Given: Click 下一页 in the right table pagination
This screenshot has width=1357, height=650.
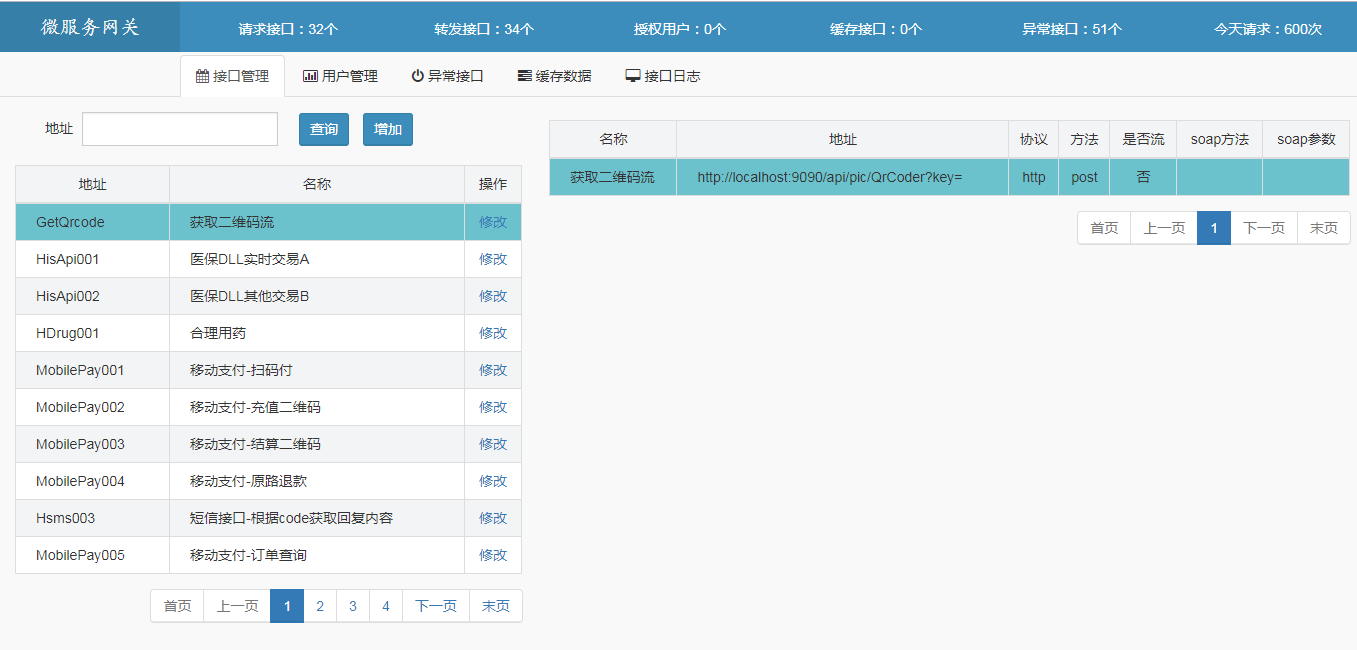Looking at the screenshot, I should click(1264, 228).
